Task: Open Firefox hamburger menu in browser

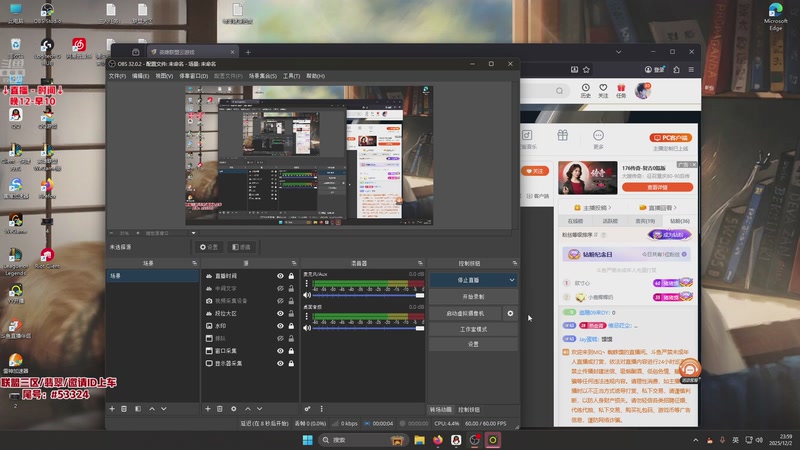Action: click(x=691, y=69)
